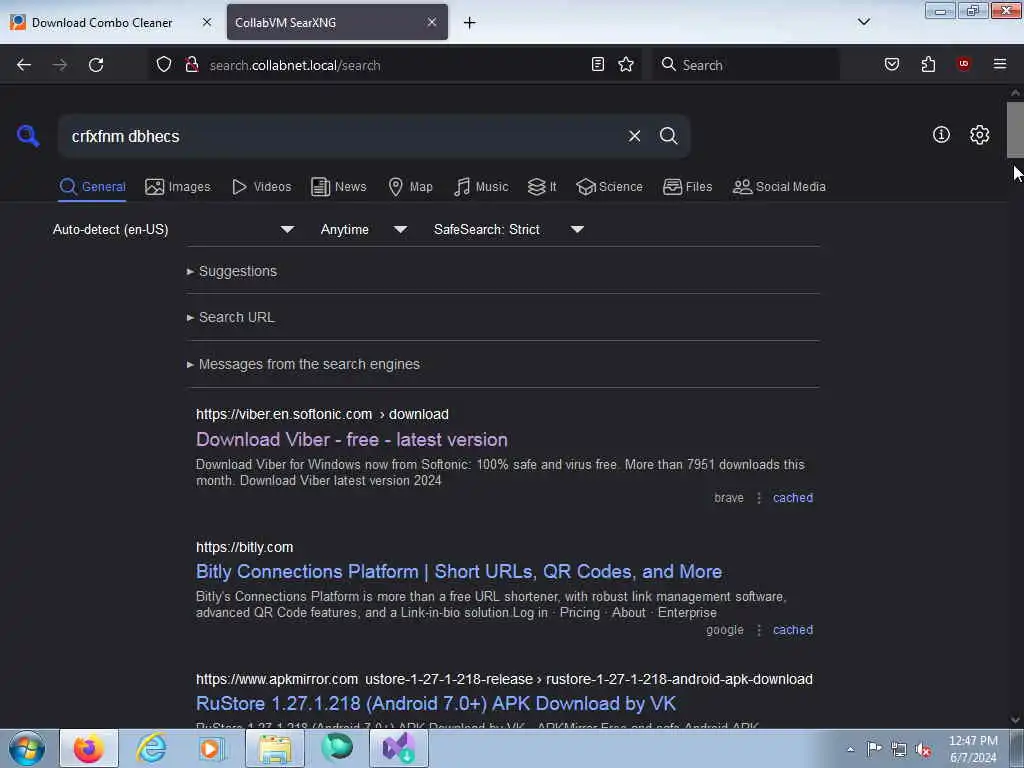The image size is (1024, 768).
Task: Switch to the Science category
Action: tap(609, 187)
